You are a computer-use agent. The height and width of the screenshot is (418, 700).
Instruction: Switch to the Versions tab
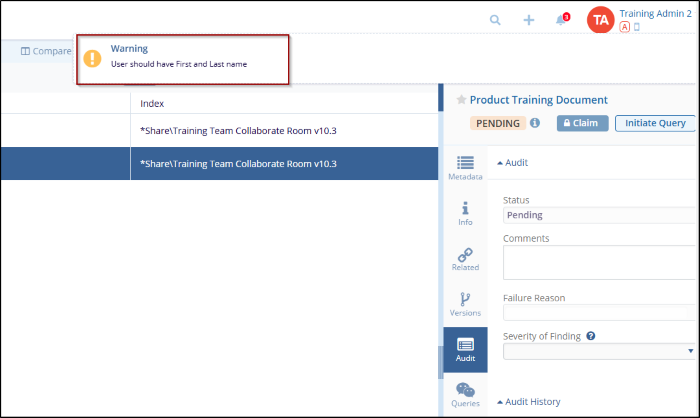pyautogui.click(x=465, y=304)
